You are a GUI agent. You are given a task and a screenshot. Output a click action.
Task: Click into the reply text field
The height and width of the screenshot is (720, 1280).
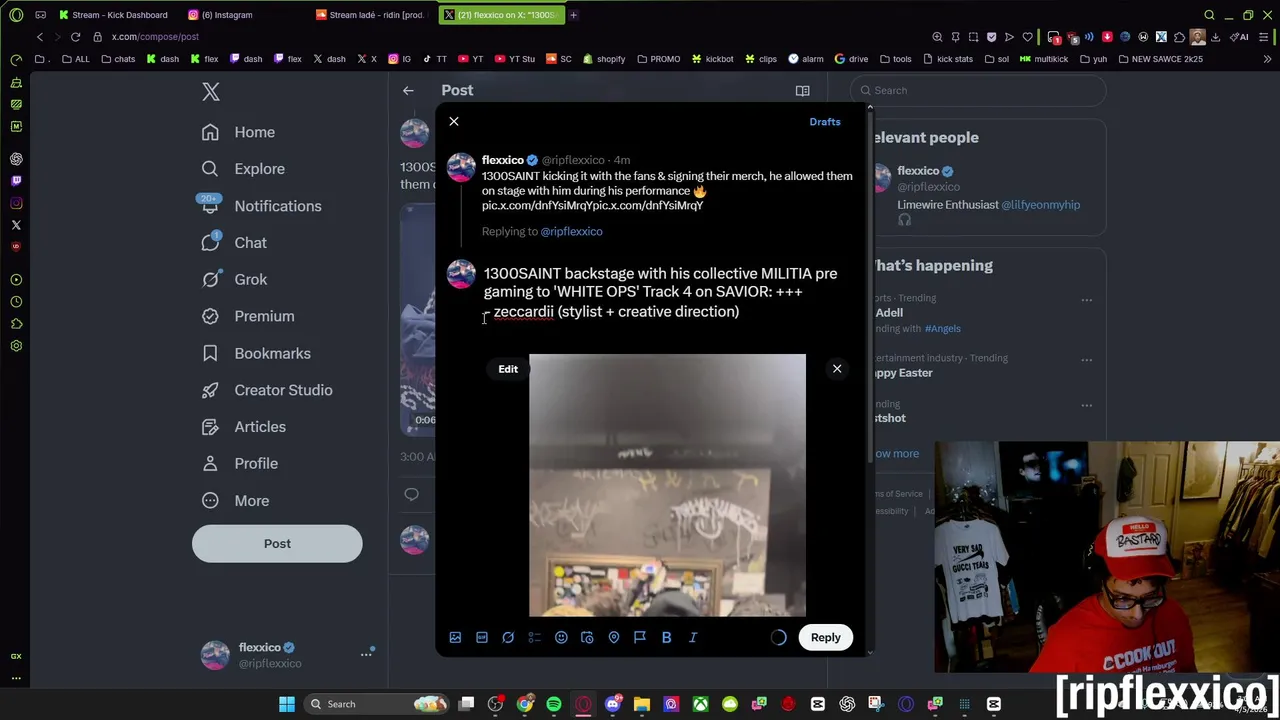pyautogui.click(x=661, y=292)
